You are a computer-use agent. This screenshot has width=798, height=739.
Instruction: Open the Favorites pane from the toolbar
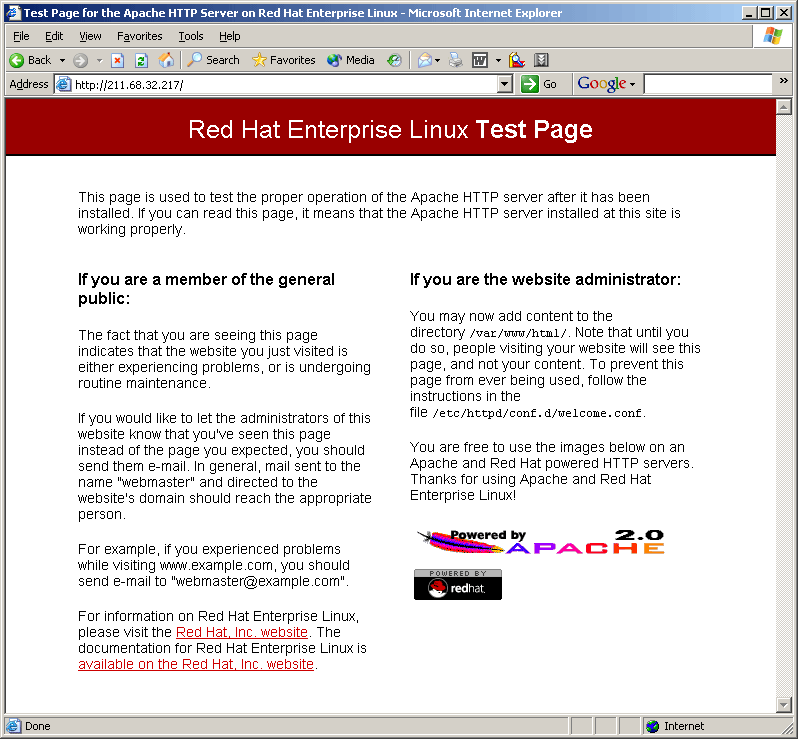[x=284, y=60]
